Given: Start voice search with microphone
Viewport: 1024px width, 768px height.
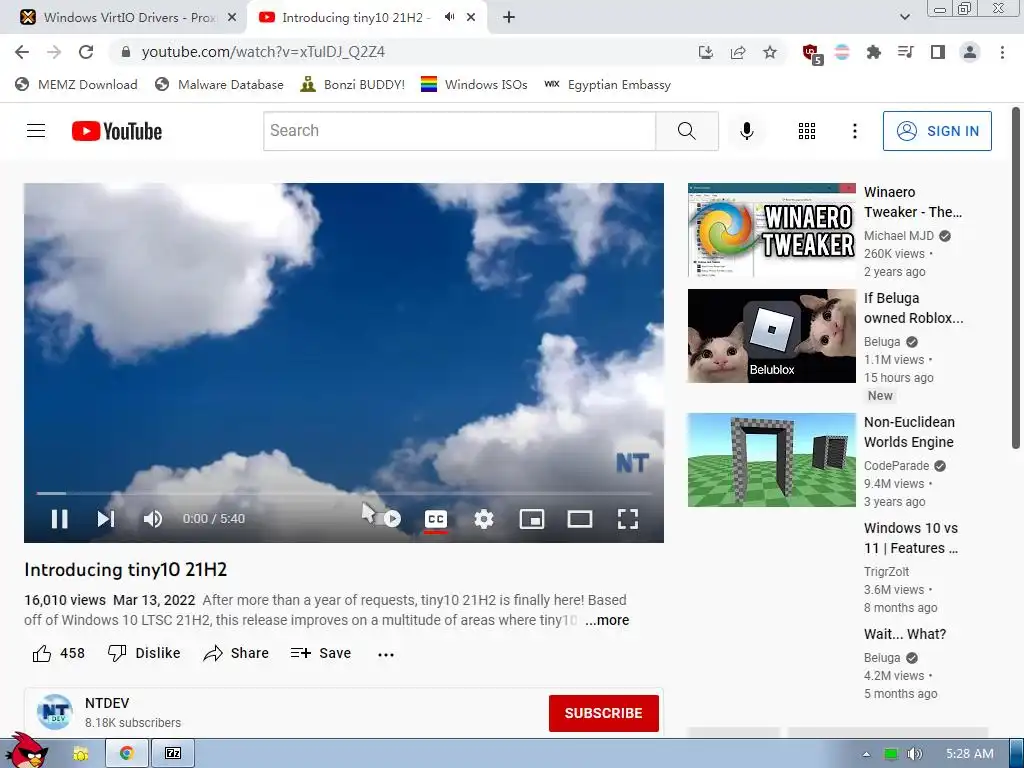Looking at the screenshot, I should coord(746,131).
